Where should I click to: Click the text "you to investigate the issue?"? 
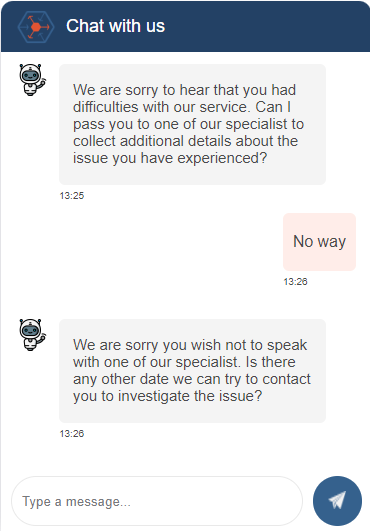click(x=168, y=396)
